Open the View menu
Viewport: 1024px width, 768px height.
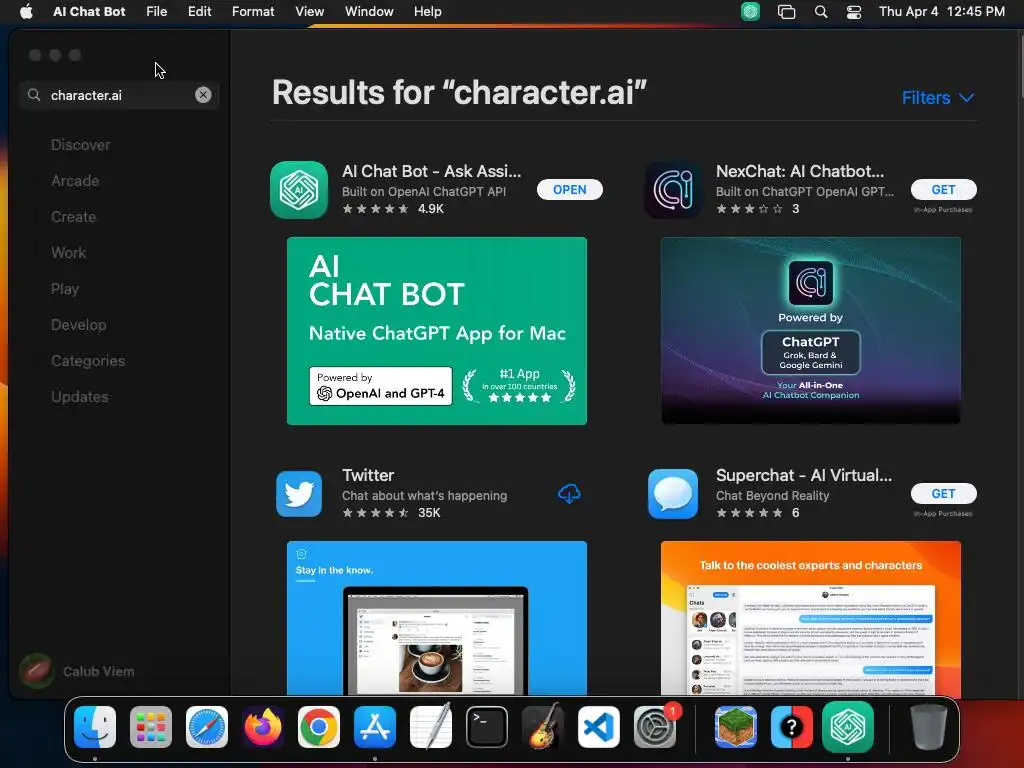click(309, 12)
